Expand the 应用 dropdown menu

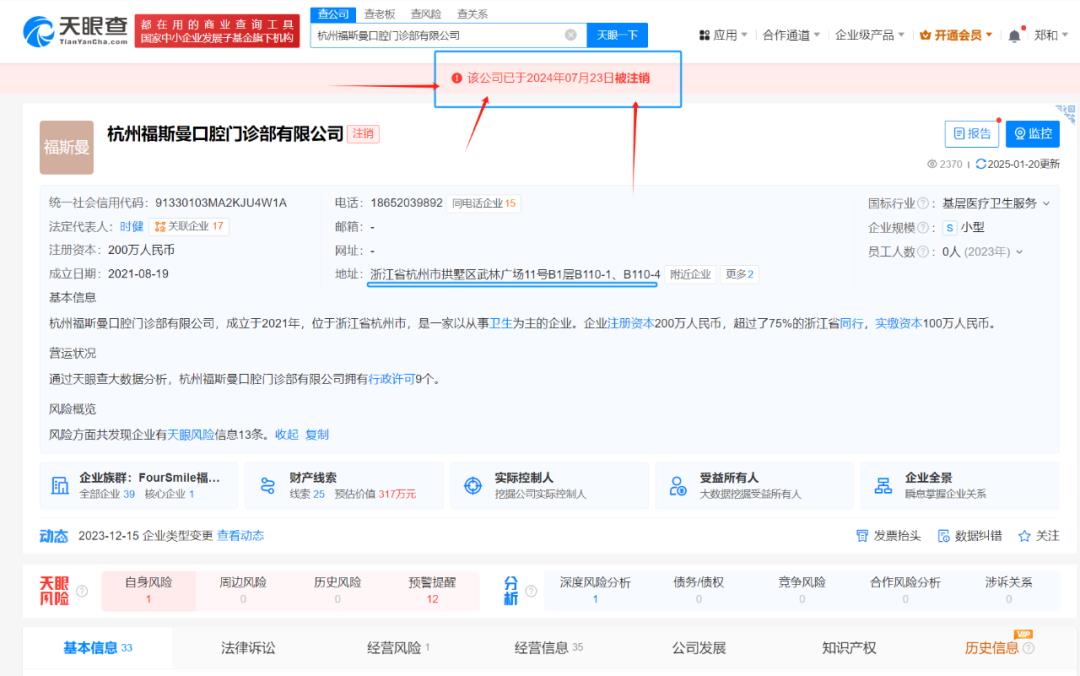[x=744, y=35]
